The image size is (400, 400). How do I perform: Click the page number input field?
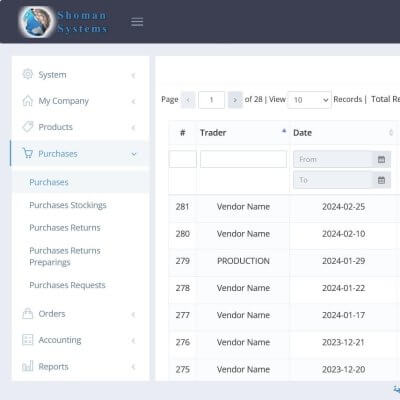(211, 100)
